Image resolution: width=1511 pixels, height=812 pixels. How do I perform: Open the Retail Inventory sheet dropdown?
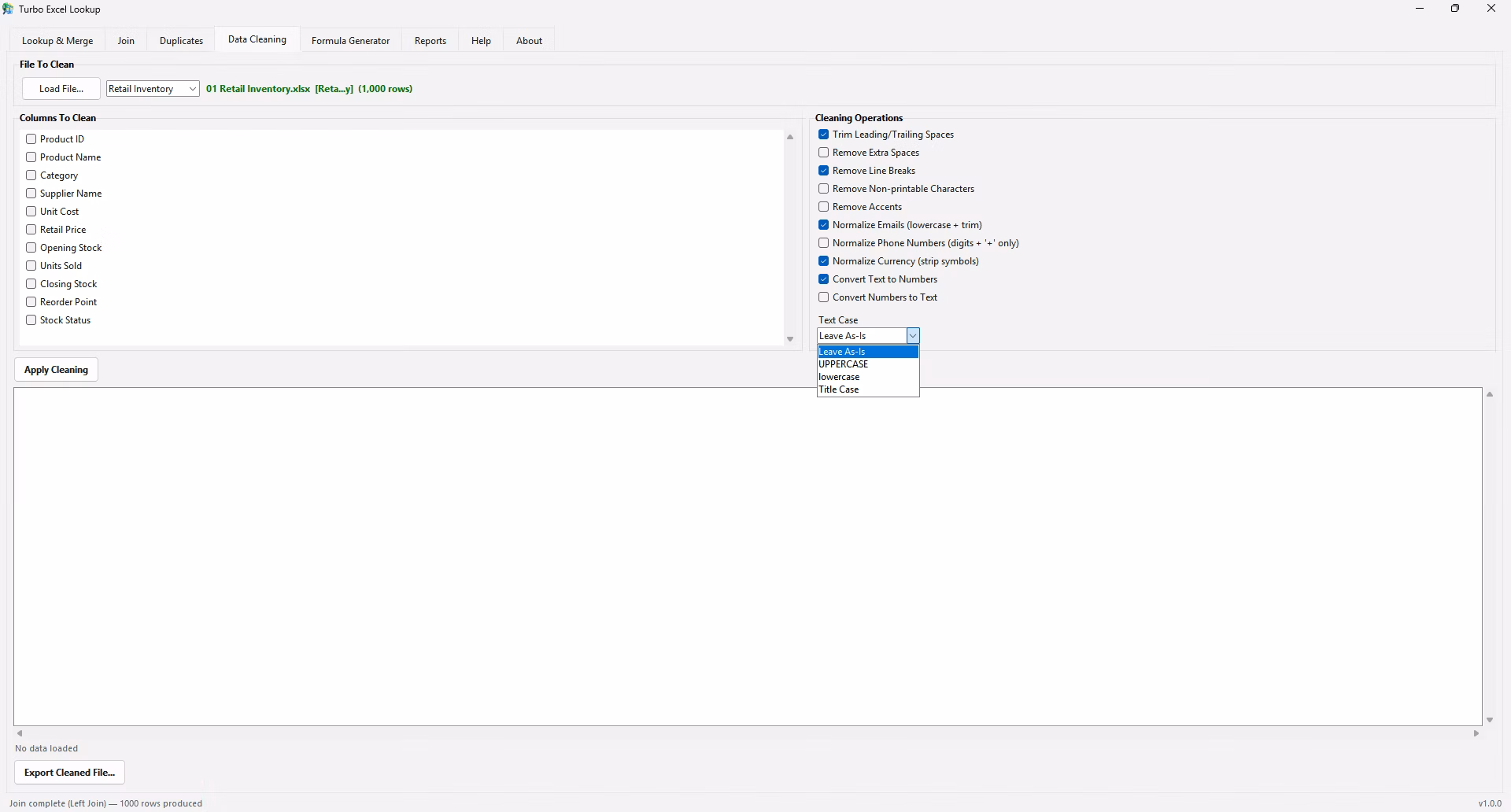click(x=153, y=89)
